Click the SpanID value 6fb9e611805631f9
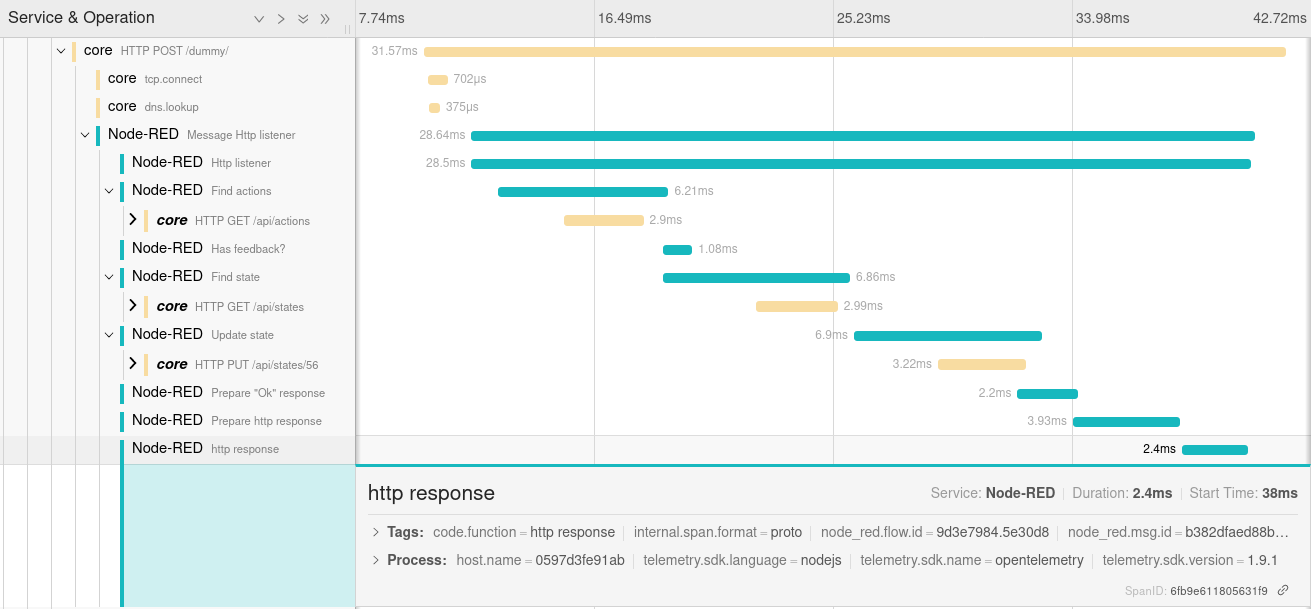 coord(1219,591)
